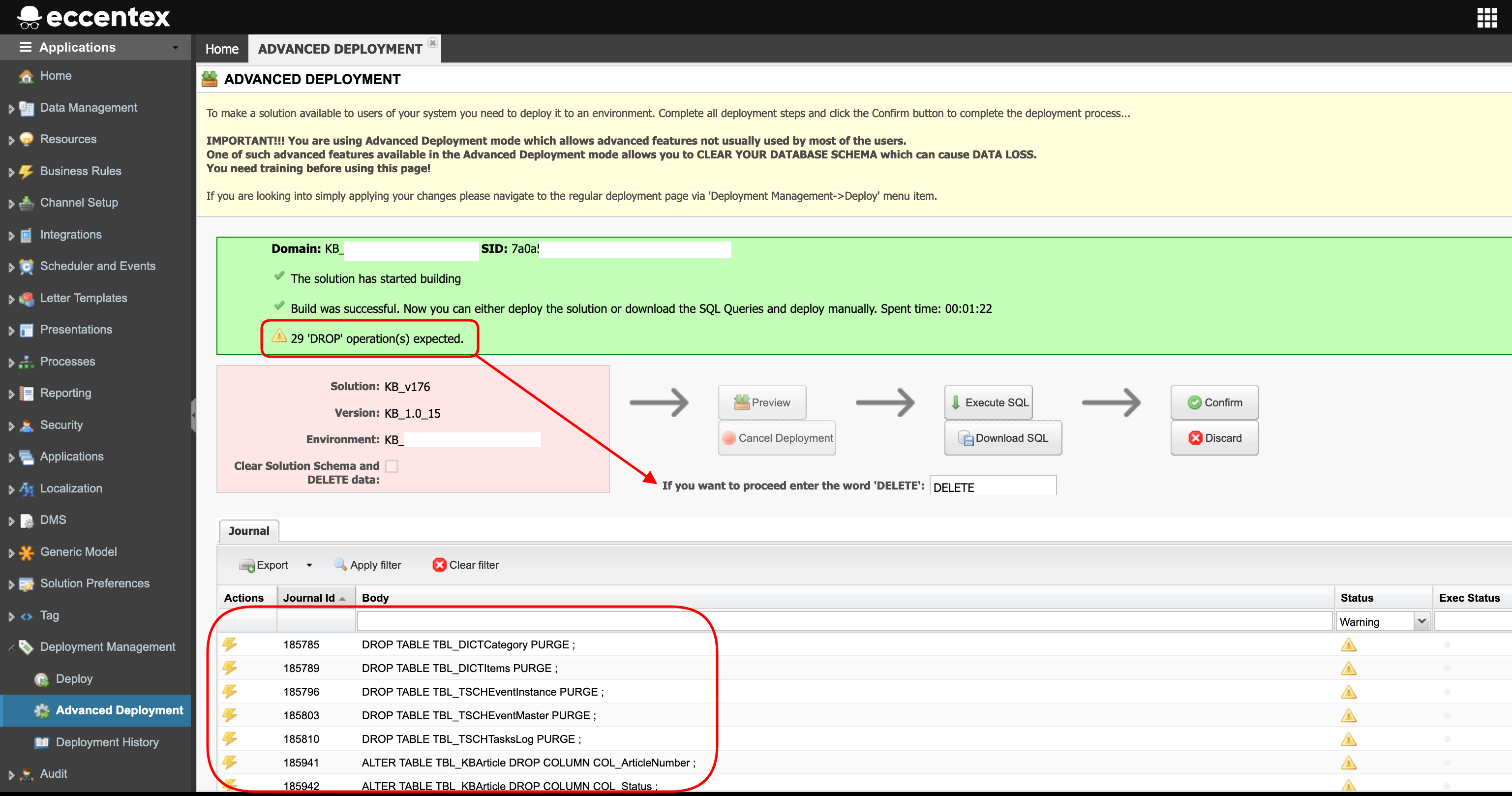Screen dimensions: 1512x796
Task: Click action lightning icon for journal 185796
Action: pos(230,692)
